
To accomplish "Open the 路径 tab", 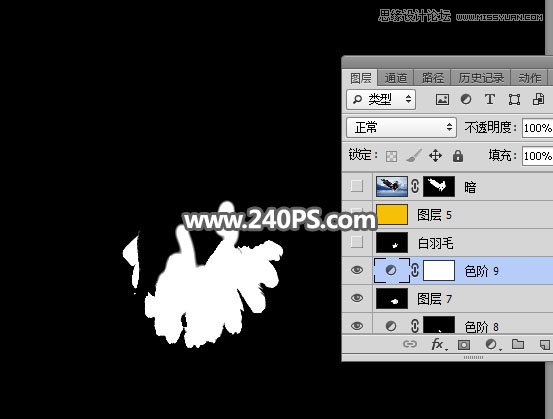I will coord(432,78).
